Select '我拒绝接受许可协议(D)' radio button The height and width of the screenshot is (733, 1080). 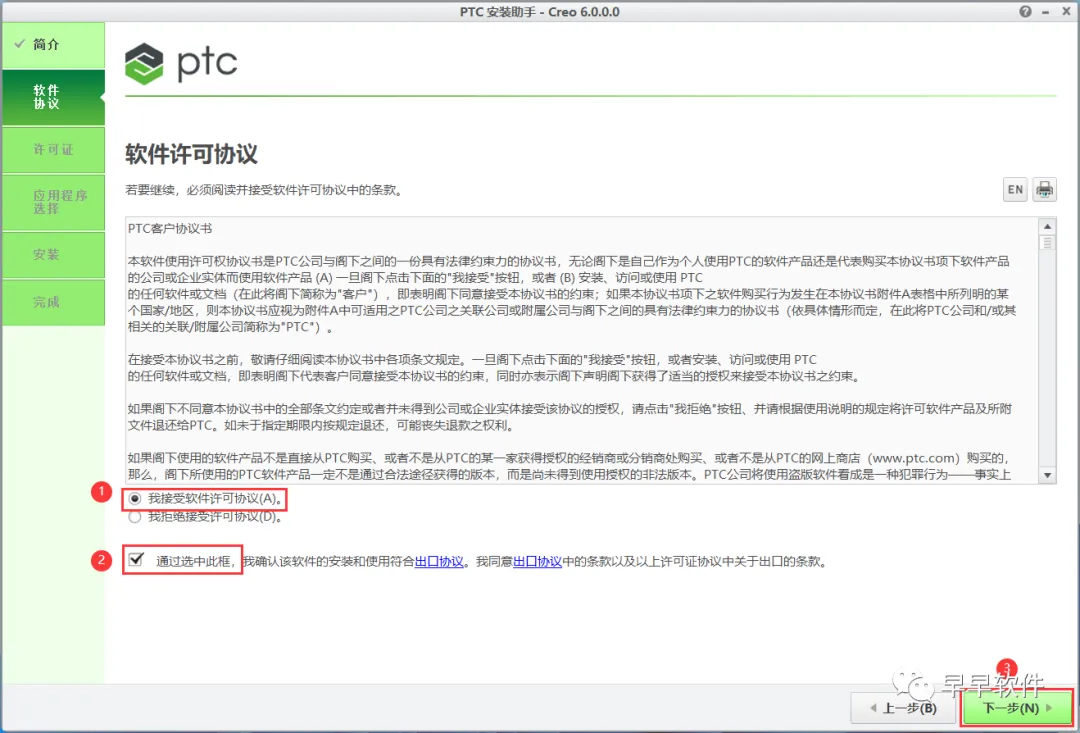coord(135,517)
